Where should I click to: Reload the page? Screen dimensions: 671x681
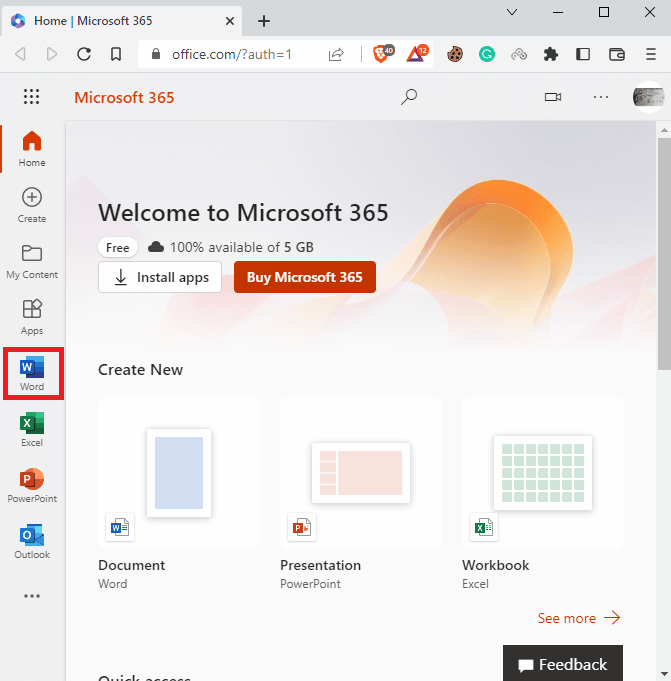click(x=84, y=54)
